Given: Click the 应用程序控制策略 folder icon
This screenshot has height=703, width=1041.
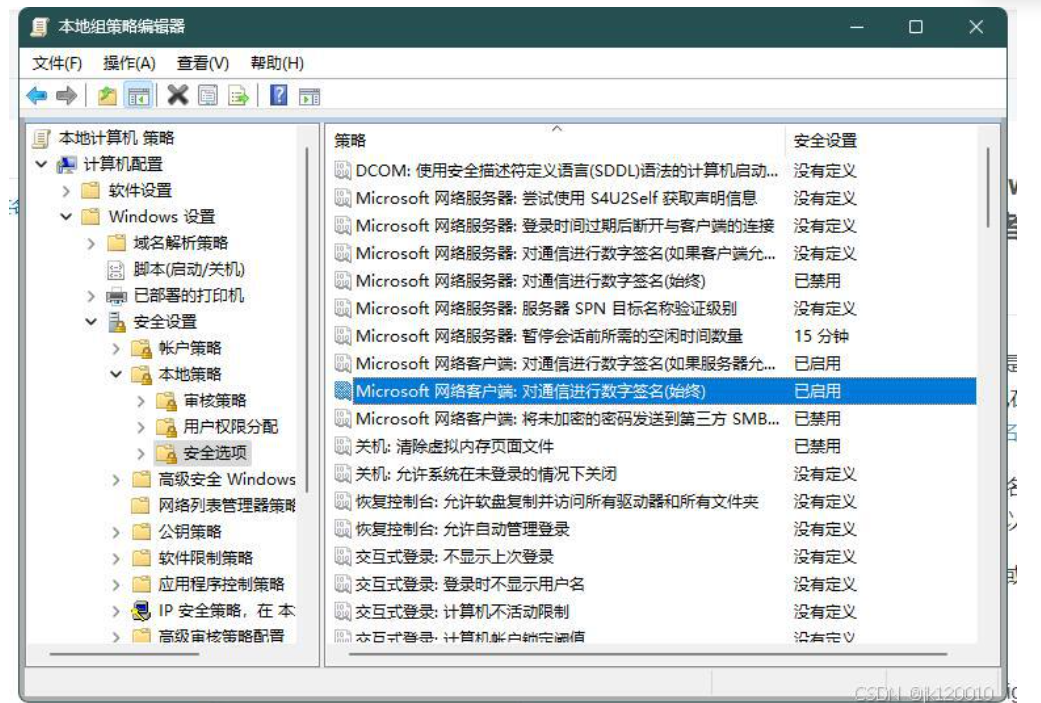Looking at the screenshot, I should pyautogui.click(x=141, y=584).
